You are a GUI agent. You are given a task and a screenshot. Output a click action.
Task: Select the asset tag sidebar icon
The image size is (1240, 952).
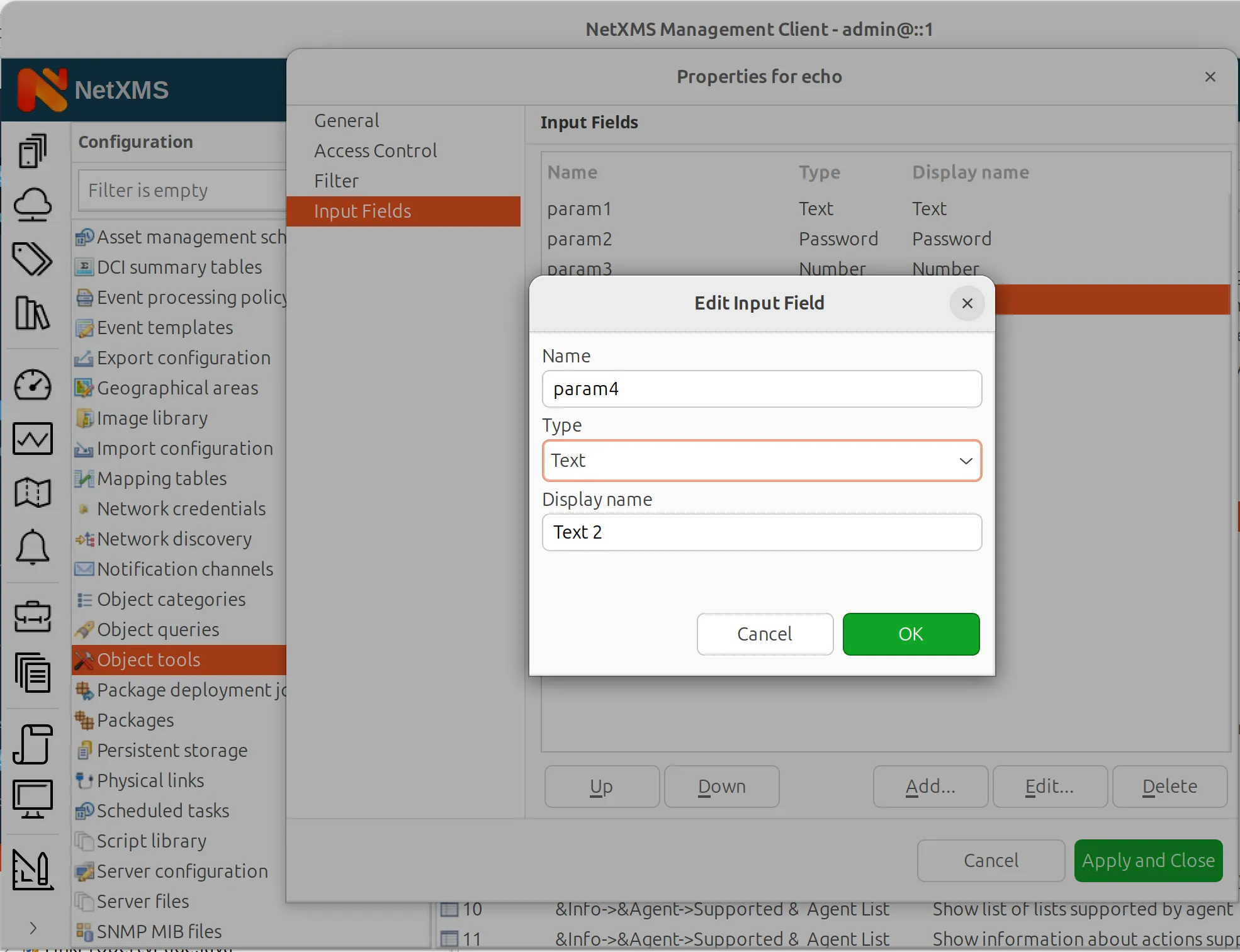point(33,259)
